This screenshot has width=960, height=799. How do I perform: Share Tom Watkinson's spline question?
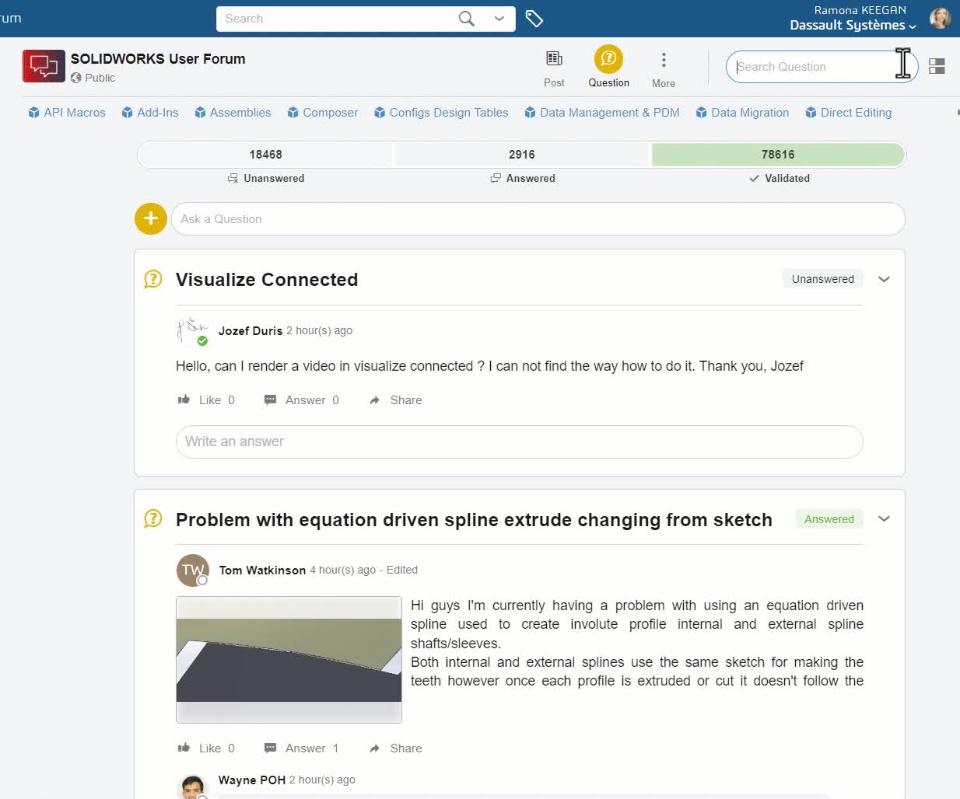pos(396,748)
